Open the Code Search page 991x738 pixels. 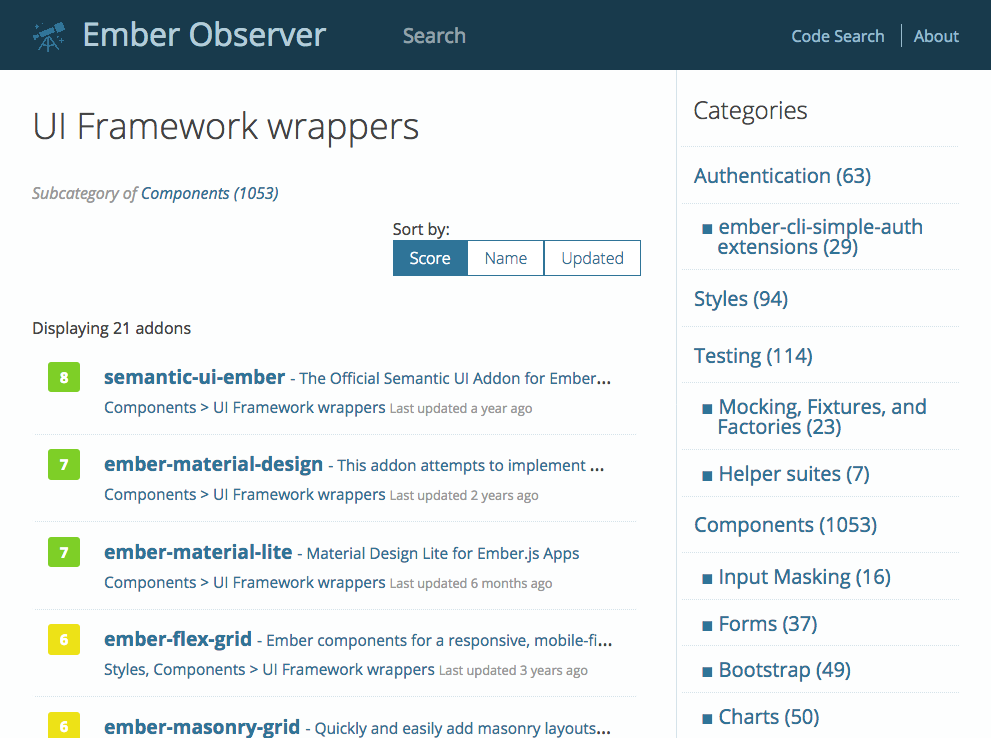tap(837, 36)
